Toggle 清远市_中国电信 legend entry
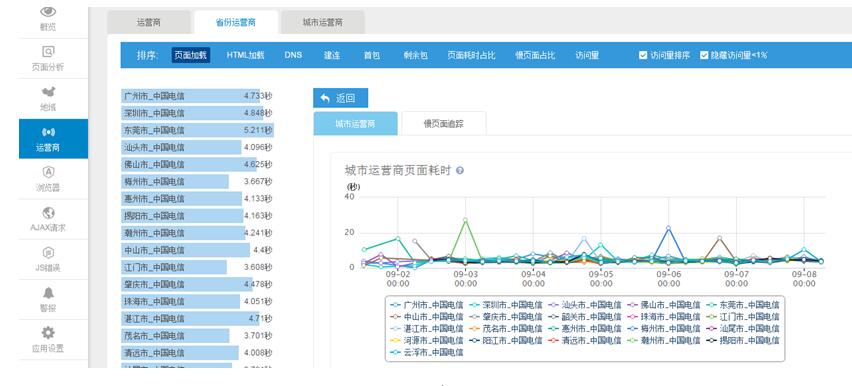Image resolution: width=852 pixels, height=386 pixels. (584, 341)
